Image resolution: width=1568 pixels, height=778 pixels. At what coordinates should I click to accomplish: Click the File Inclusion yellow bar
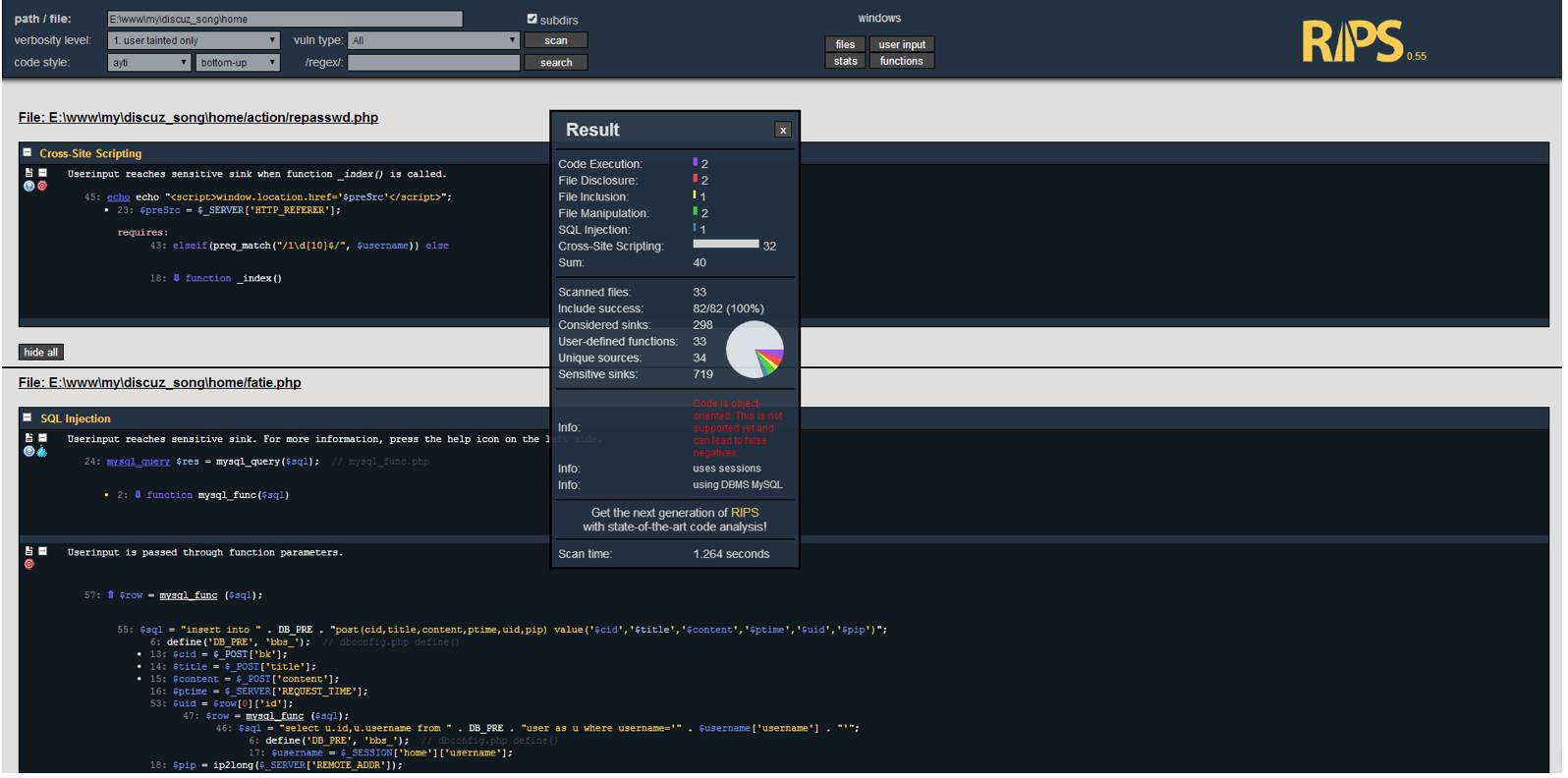coord(695,196)
